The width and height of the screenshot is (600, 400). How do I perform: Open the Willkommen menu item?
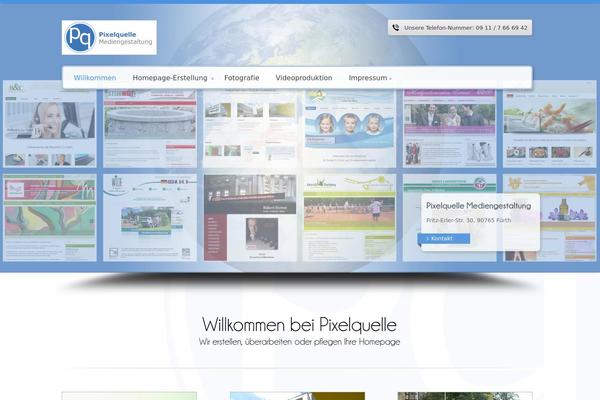[95, 78]
